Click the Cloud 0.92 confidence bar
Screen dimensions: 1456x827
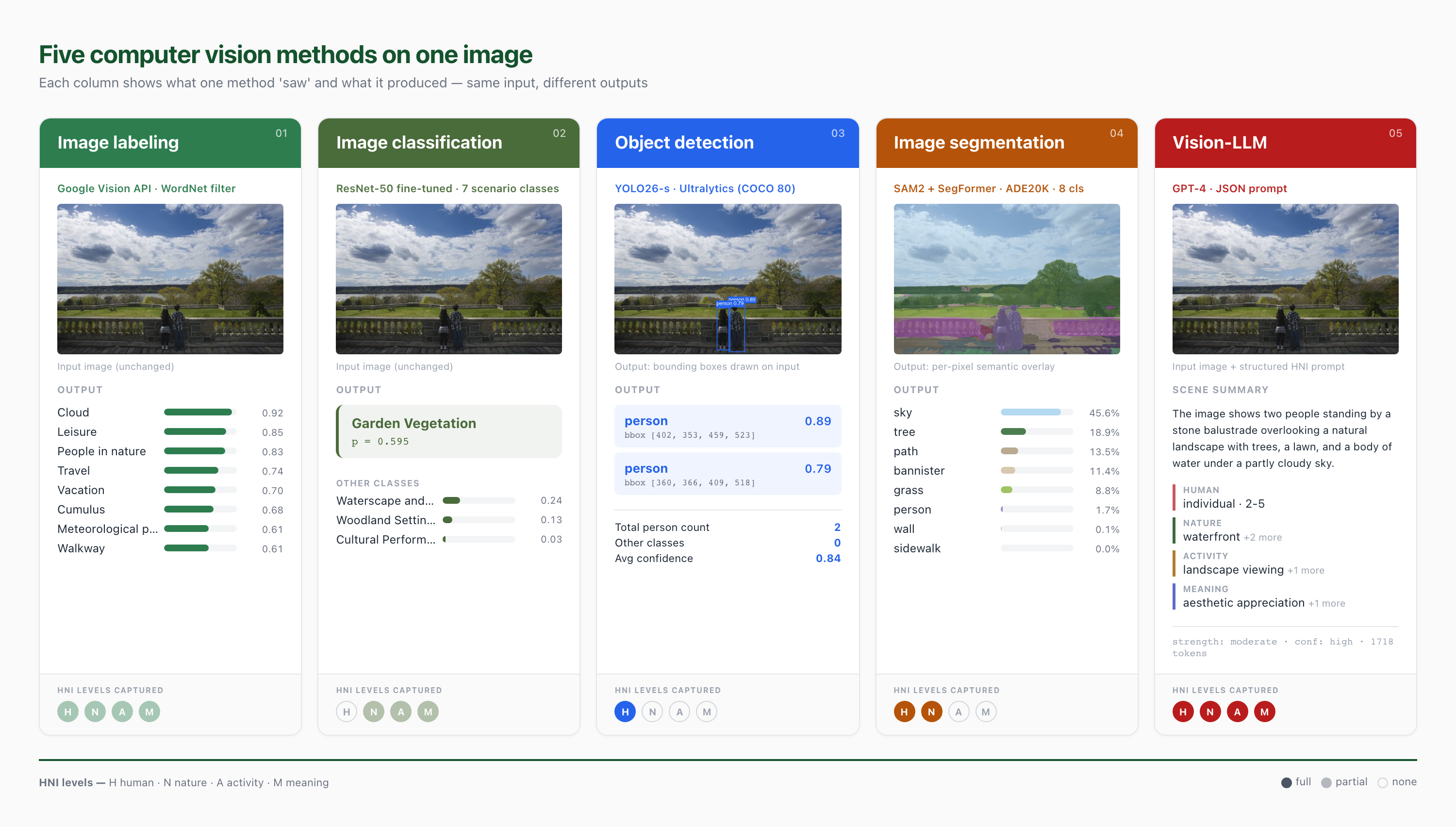tap(200, 413)
